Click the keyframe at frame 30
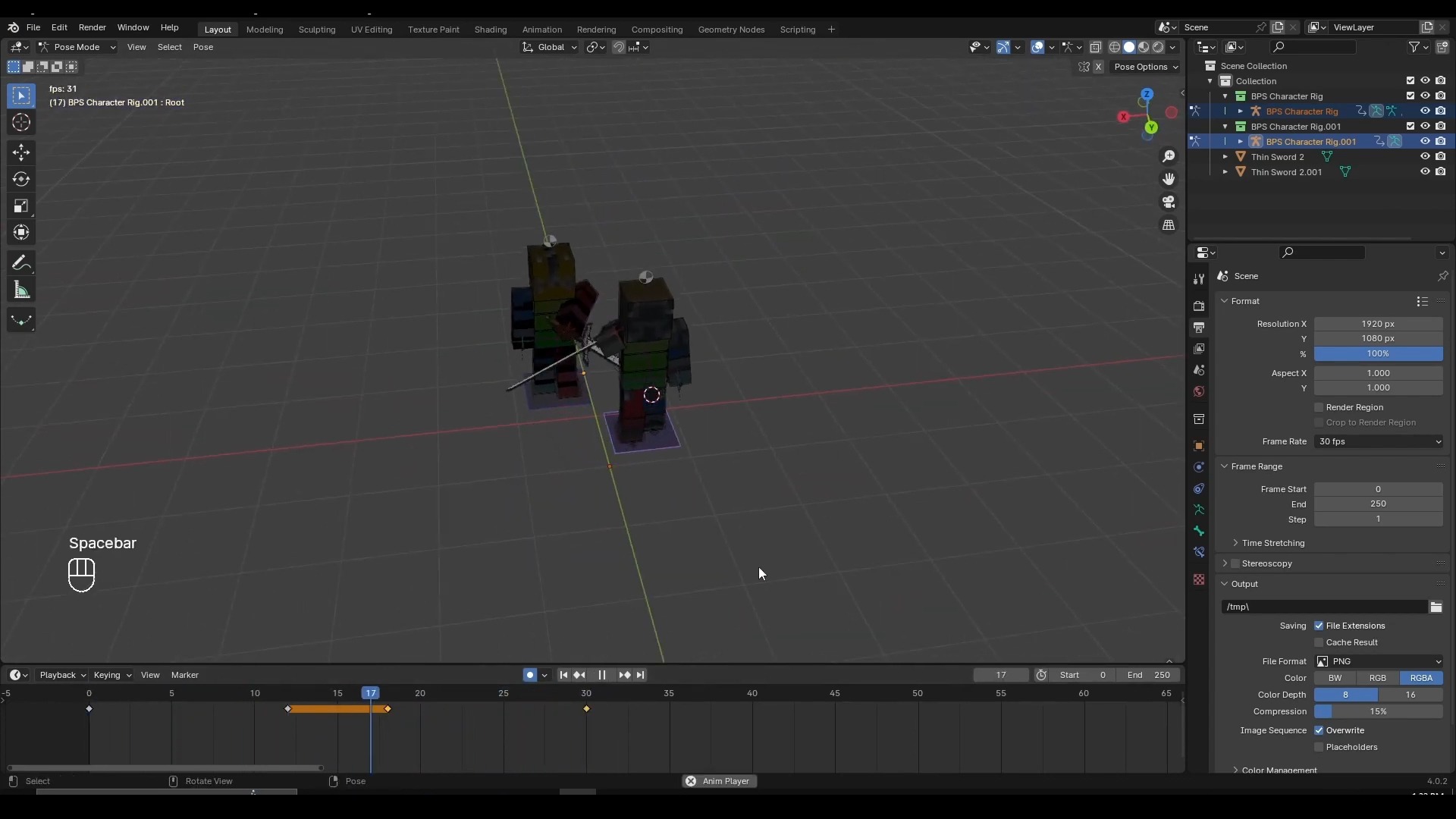 586,709
